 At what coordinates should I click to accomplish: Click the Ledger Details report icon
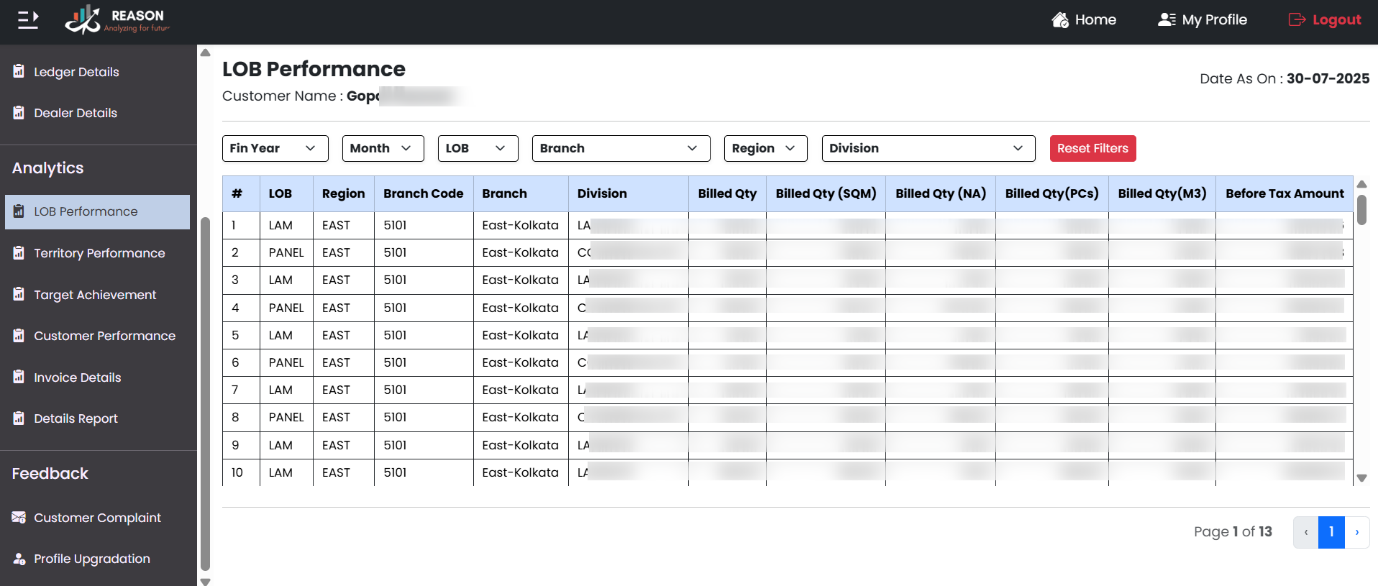tap(18, 72)
